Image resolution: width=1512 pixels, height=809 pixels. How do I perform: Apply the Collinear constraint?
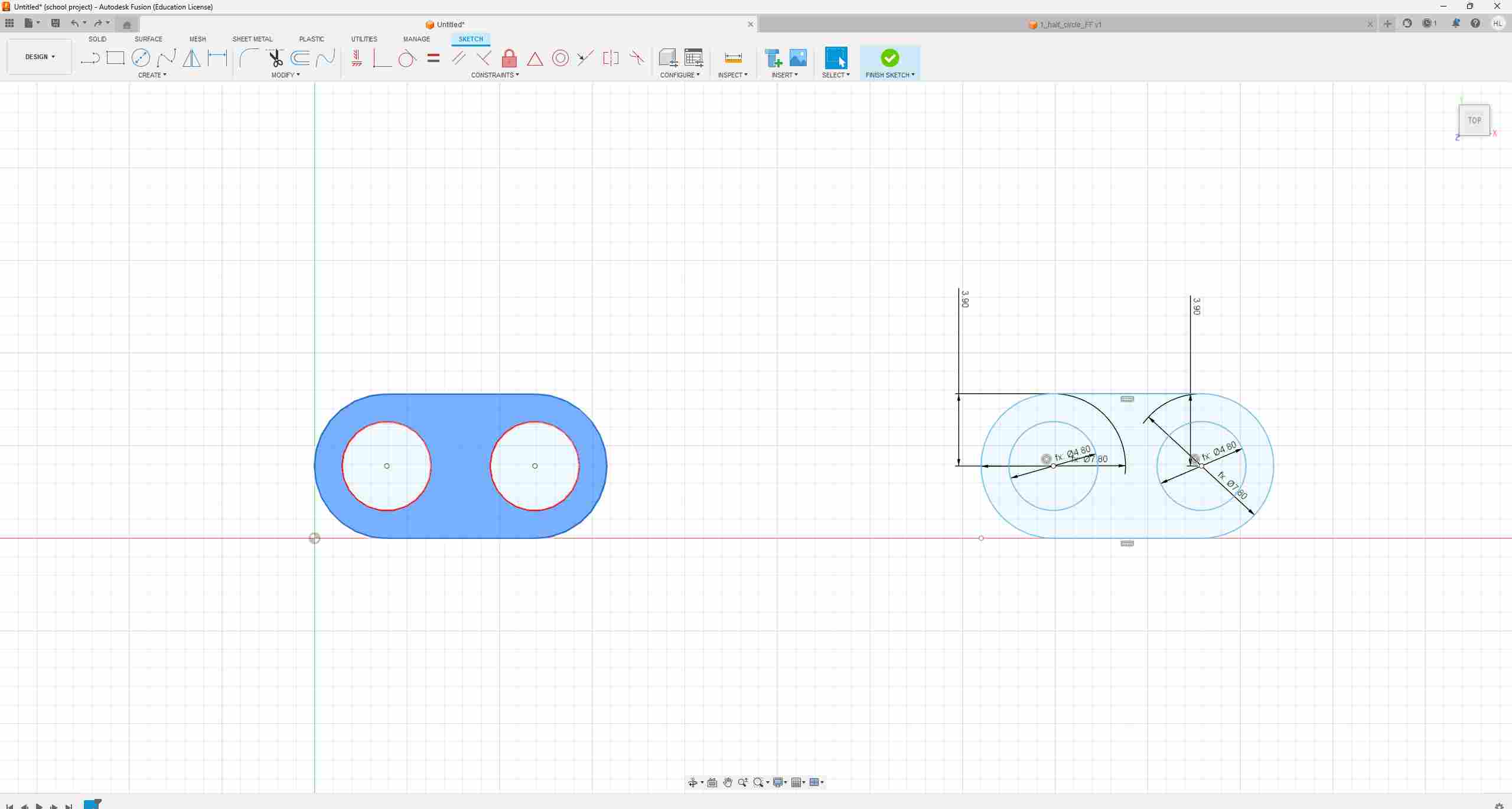coord(585,58)
